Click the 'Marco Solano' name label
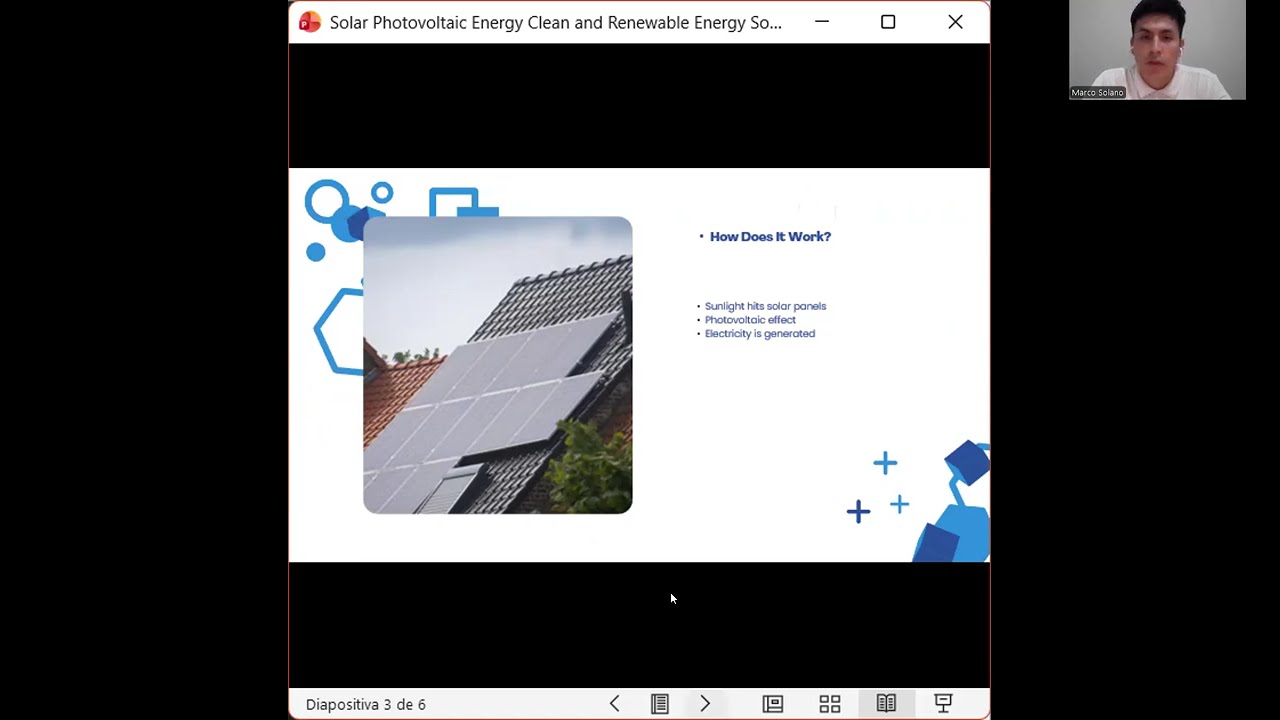Viewport: 1280px width, 720px height. (1098, 93)
